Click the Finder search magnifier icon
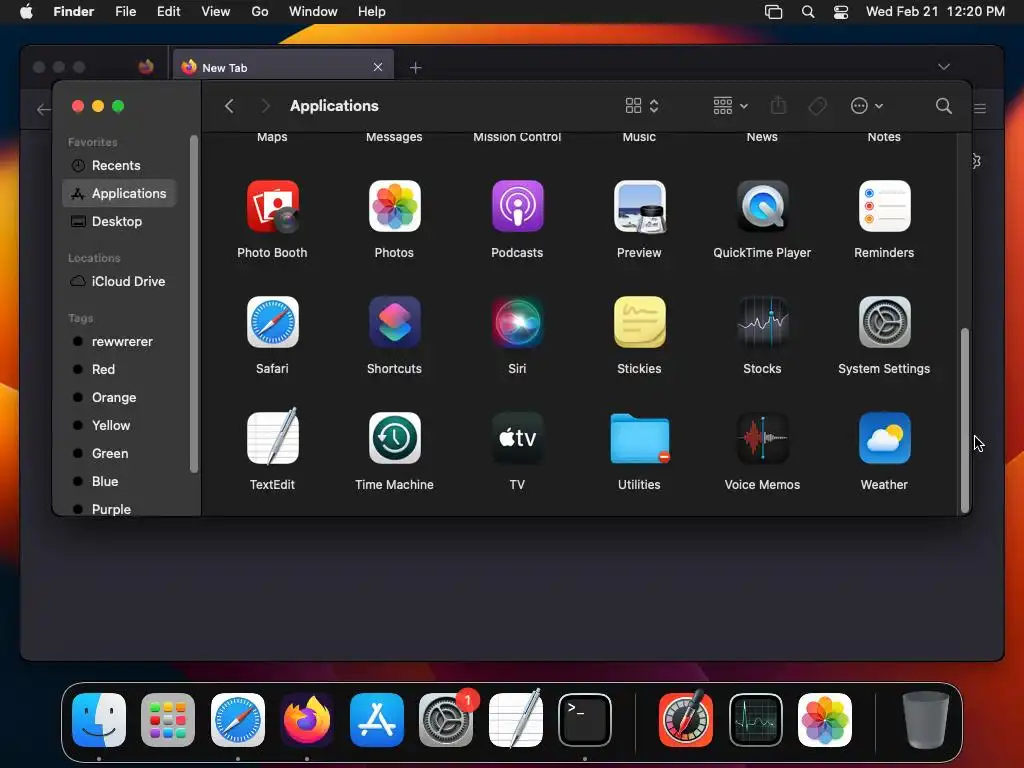Image resolution: width=1024 pixels, height=768 pixels. 943,106
